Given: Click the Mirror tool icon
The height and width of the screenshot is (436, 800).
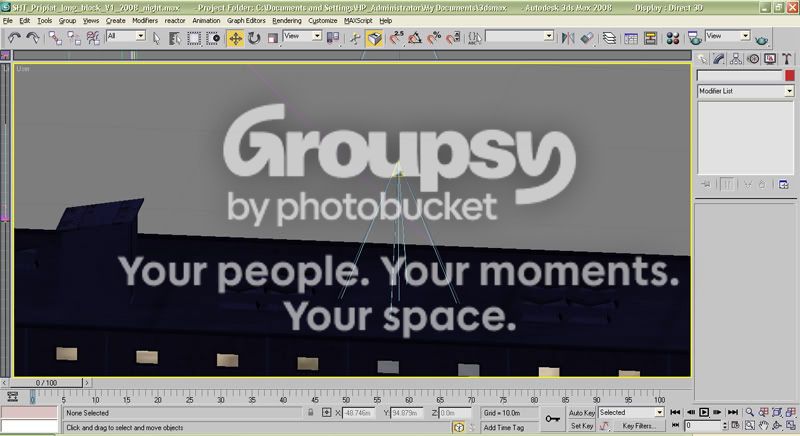Looking at the screenshot, I should click(568, 38).
